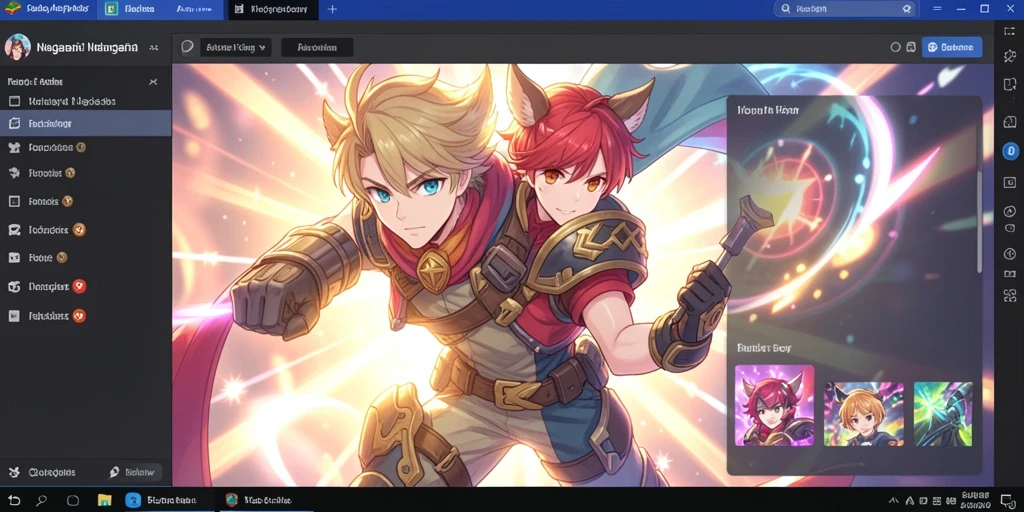Click the bottom grid icon in right toolbar

click(x=1010, y=296)
